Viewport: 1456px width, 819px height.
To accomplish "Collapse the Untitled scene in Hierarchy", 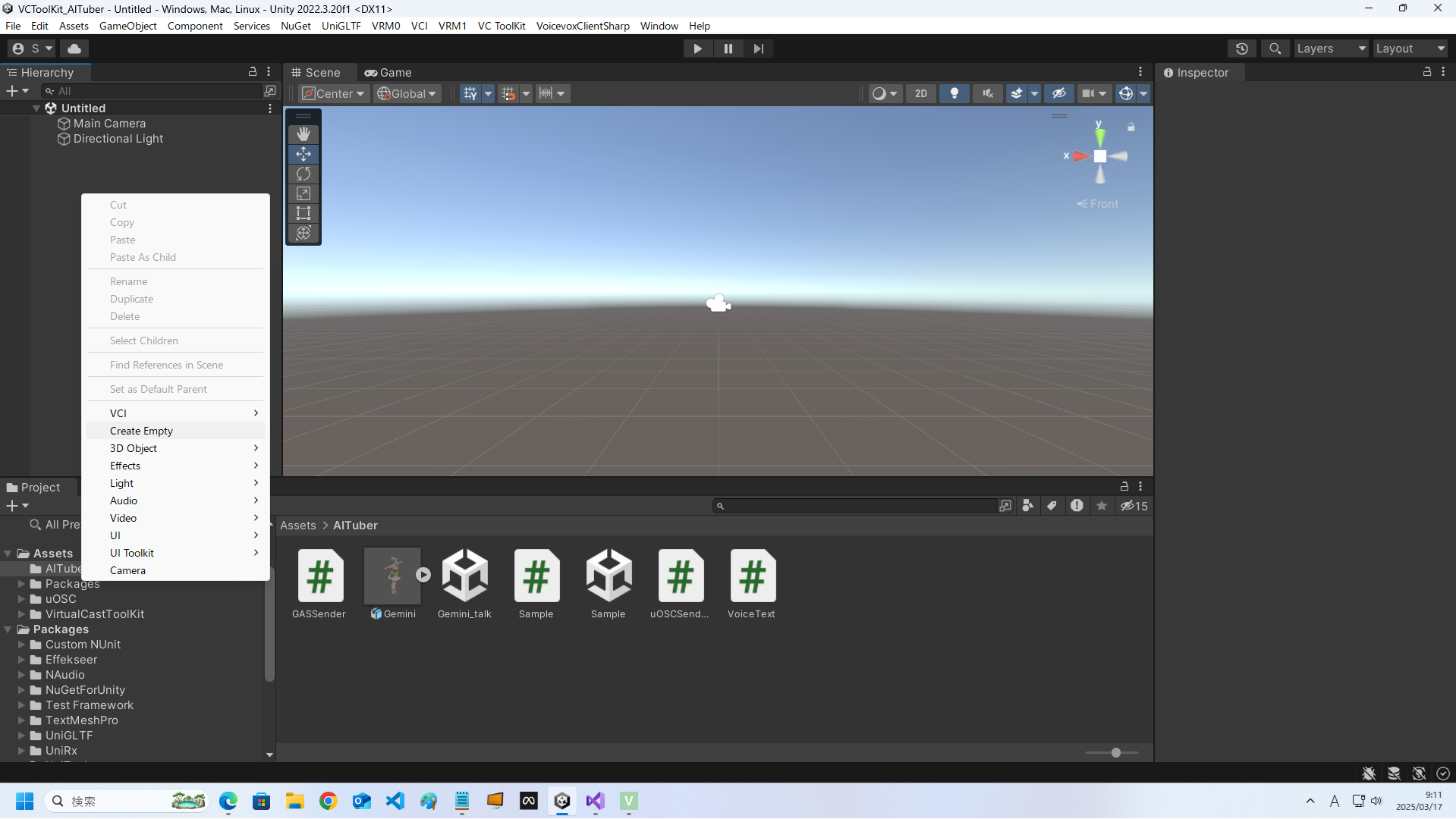I will [36, 108].
